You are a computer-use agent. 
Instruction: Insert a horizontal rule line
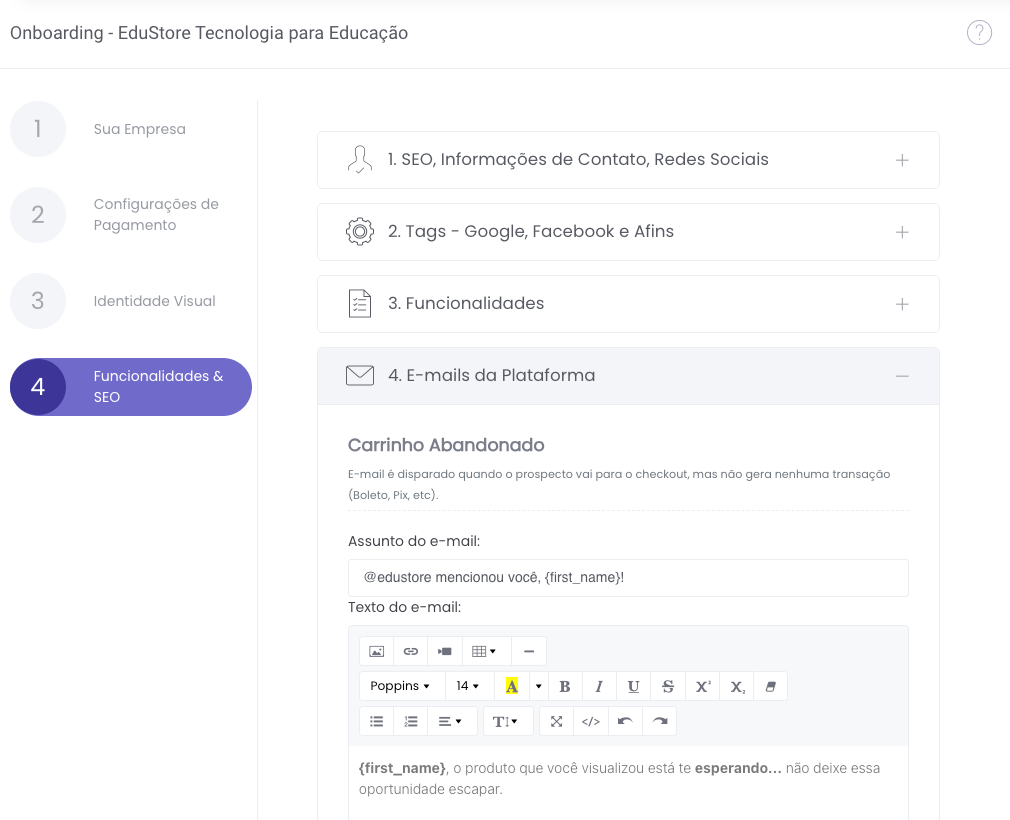pyautogui.click(x=529, y=651)
